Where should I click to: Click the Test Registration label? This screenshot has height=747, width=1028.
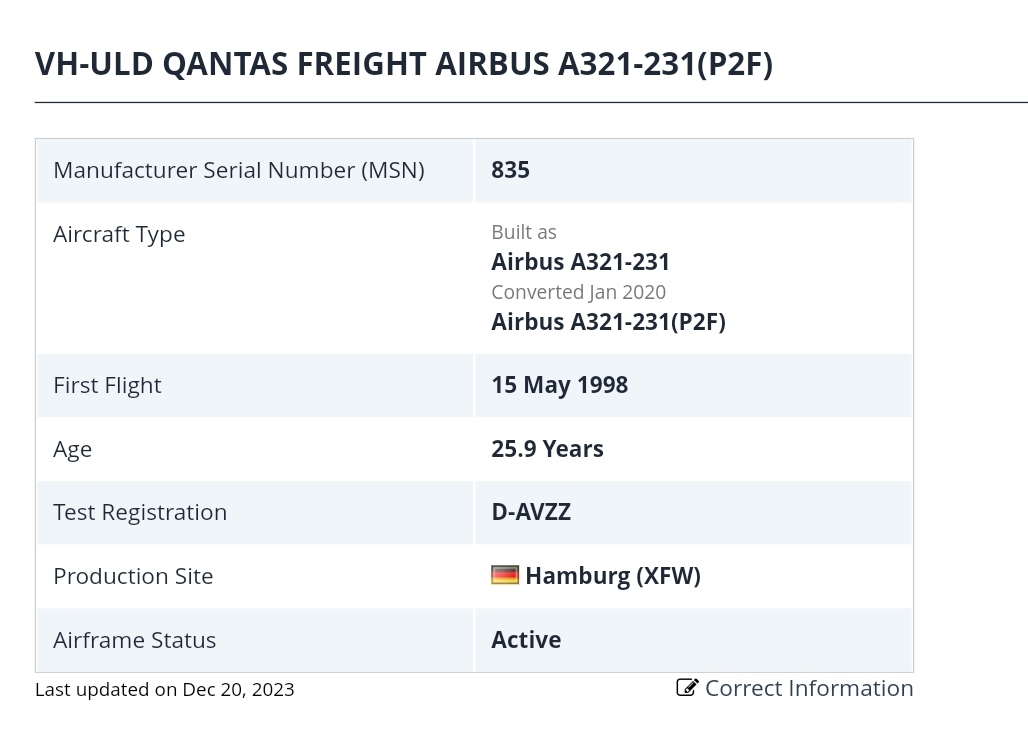pyautogui.click(x=140, y=512)
